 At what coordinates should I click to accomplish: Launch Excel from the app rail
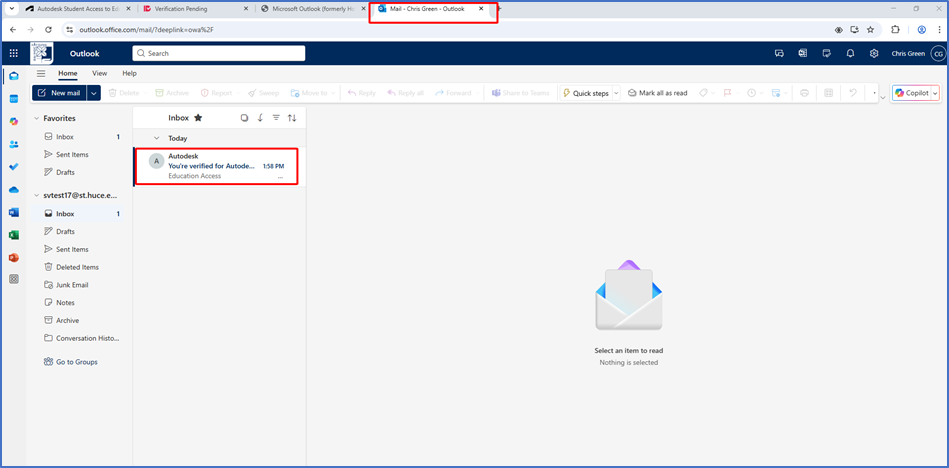click(14, 235)
